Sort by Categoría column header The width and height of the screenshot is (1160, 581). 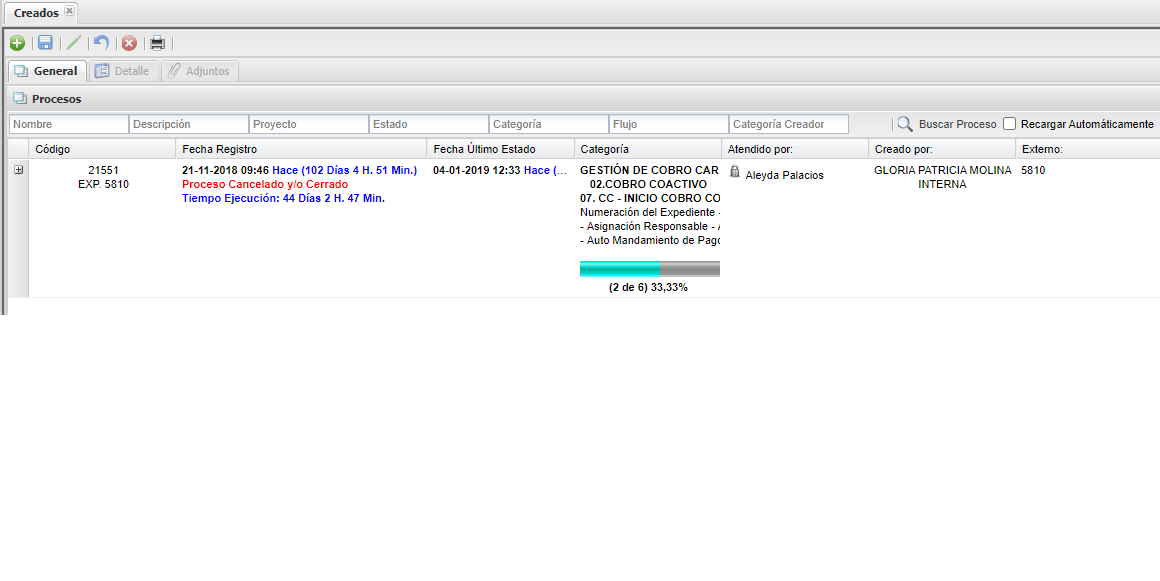click(x=648, y=150)
